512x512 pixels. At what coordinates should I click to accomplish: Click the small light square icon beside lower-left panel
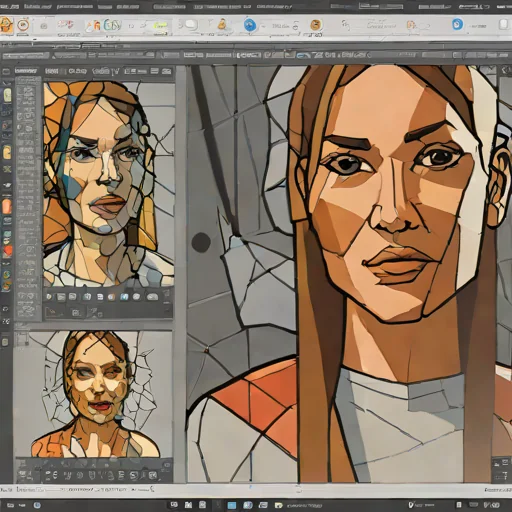click(5, 342)
